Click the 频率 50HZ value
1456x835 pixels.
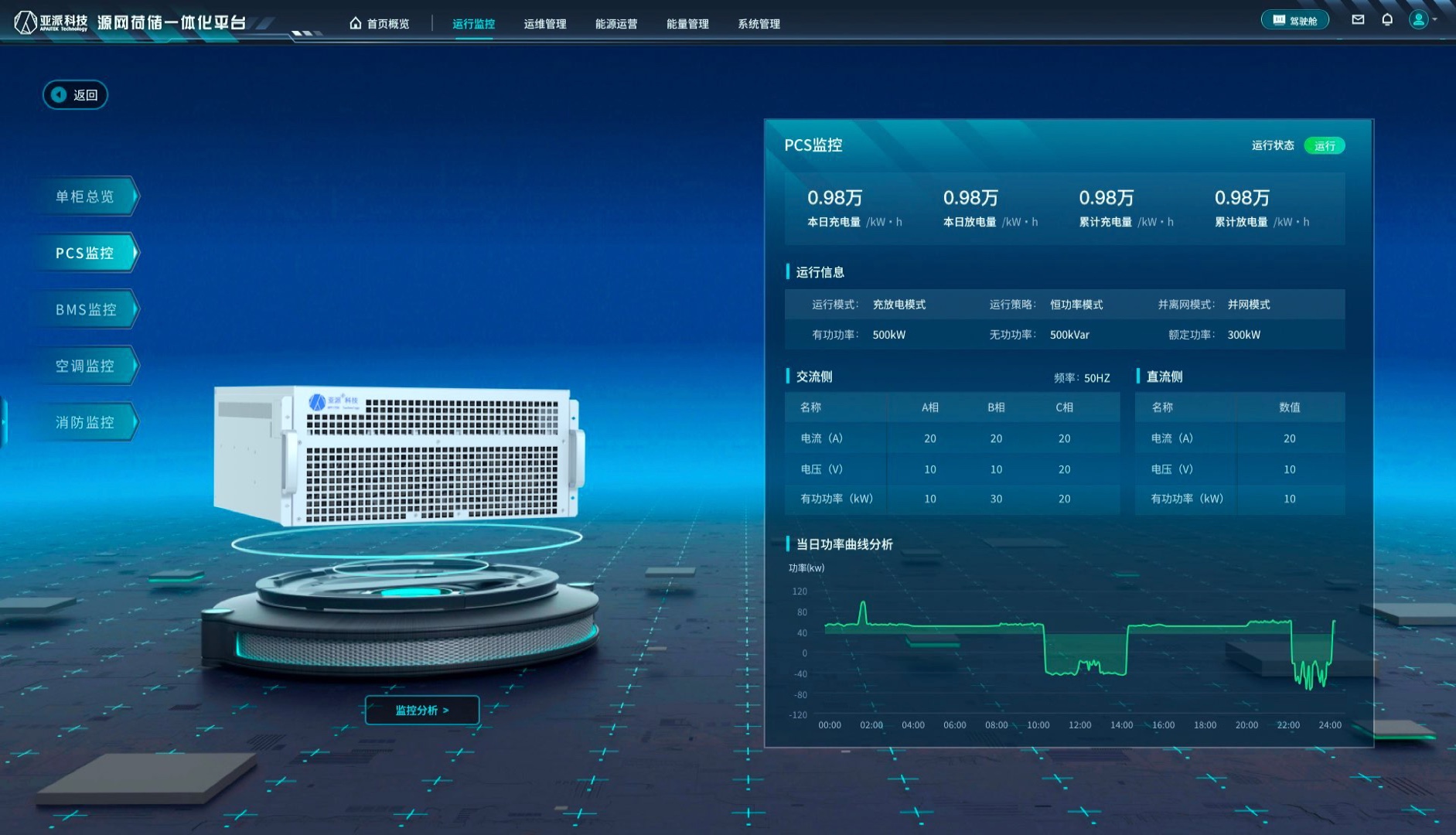click(1096, 378)
